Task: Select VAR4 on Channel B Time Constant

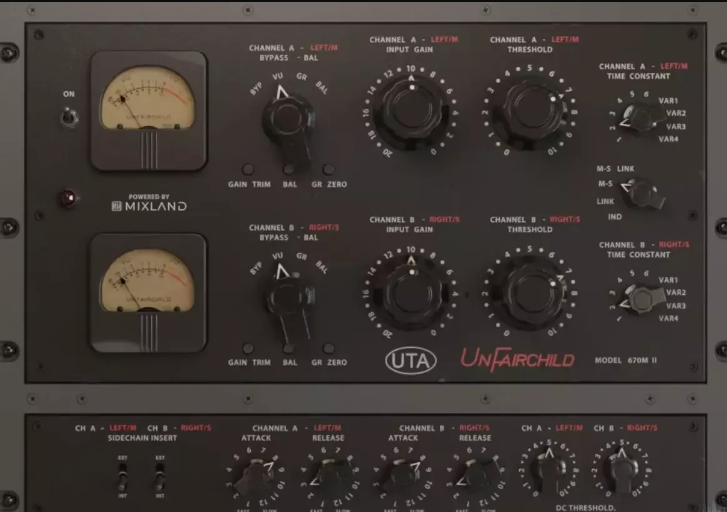Action: click(x=668, y=319)
